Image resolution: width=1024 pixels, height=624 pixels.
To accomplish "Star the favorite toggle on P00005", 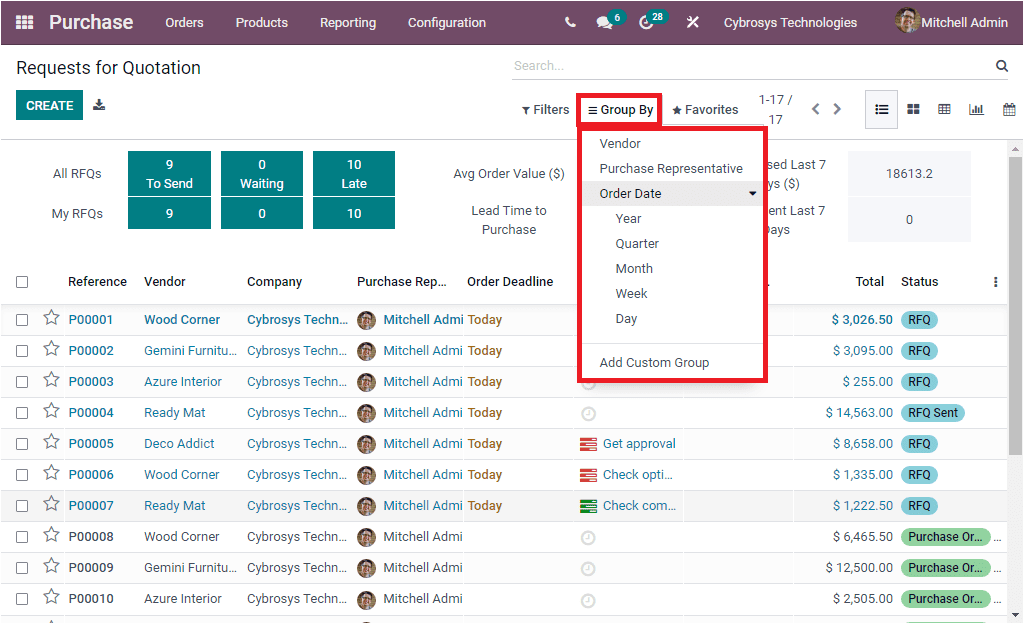I will [51, 443].
